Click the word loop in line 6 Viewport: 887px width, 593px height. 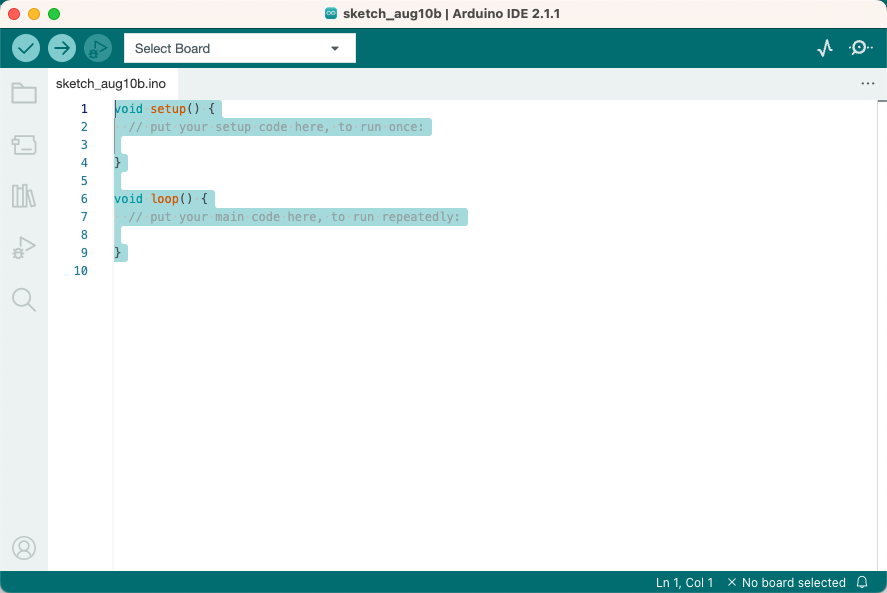pyautogui.click(x=165, y=199)
